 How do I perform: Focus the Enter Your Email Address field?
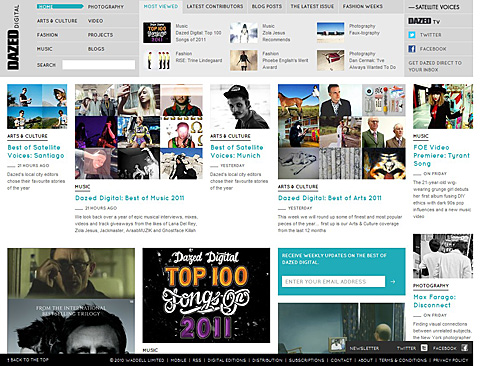click(x=333, y=282)
